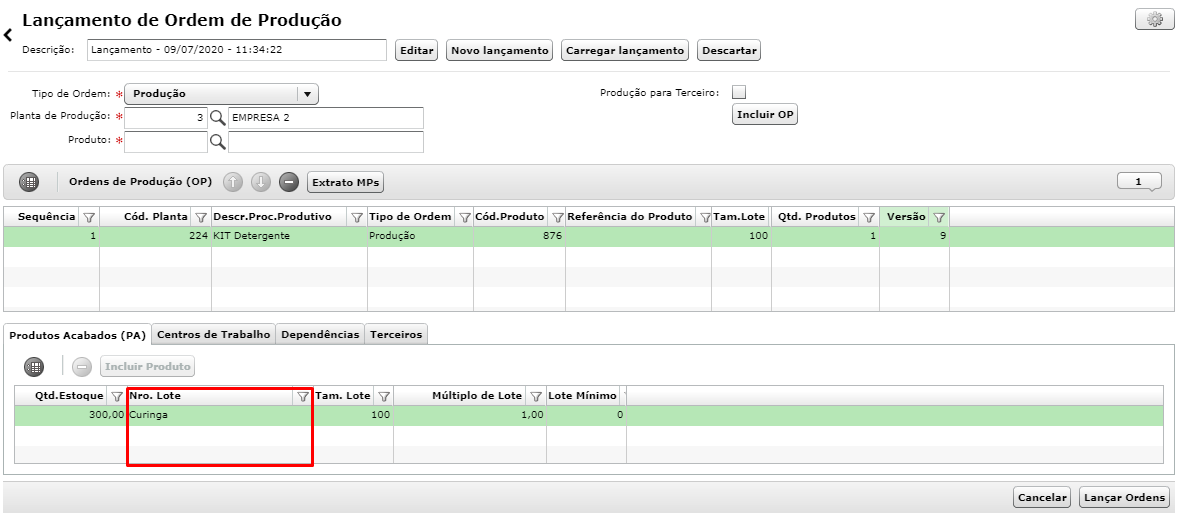Filter the Cód.Produto column
The image size is (1179, 515).
pos(557,217)
